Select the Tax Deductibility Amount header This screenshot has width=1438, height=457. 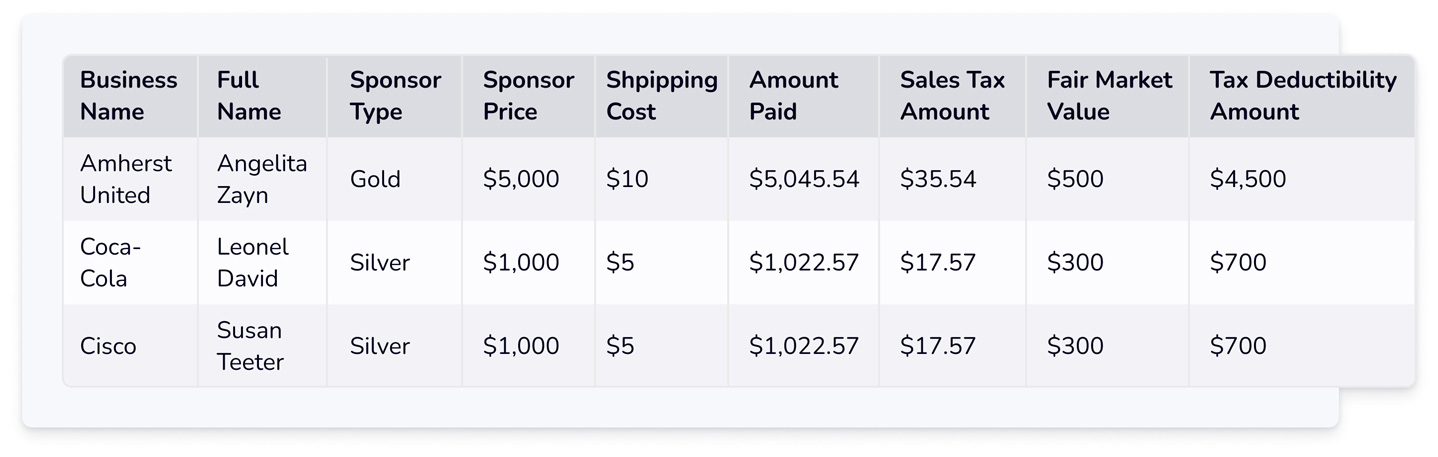click(1302, 96)
